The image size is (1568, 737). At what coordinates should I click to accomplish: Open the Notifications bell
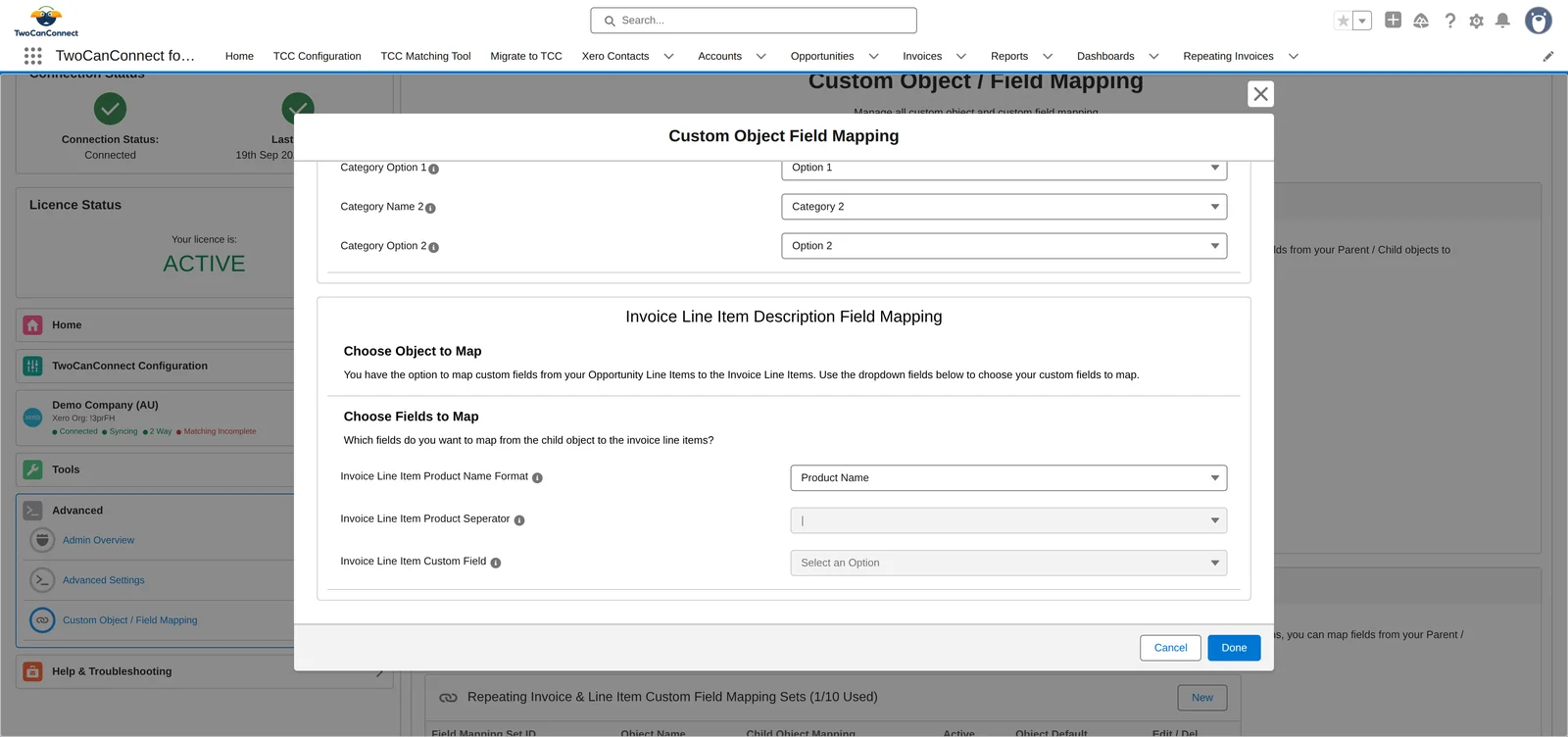point(1502,21)
